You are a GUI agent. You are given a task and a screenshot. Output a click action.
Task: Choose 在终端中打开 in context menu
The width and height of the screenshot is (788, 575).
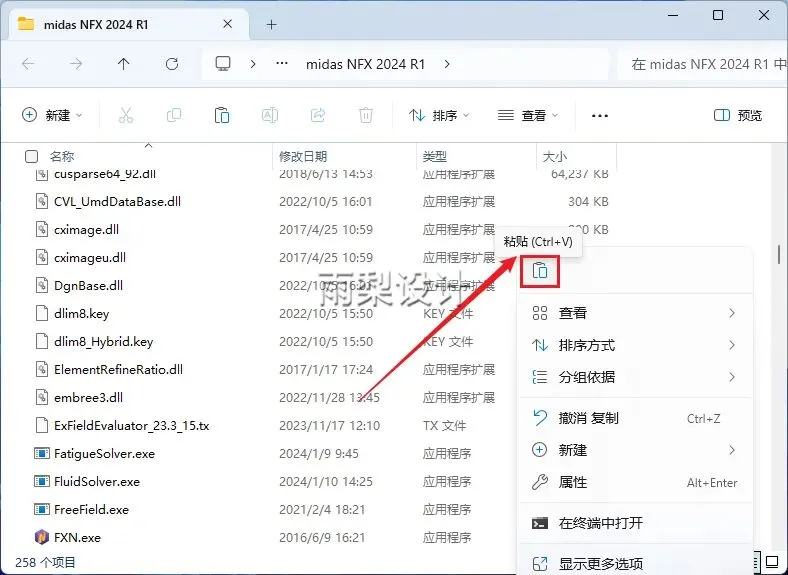pyautogui.click(x=636, y=523)
